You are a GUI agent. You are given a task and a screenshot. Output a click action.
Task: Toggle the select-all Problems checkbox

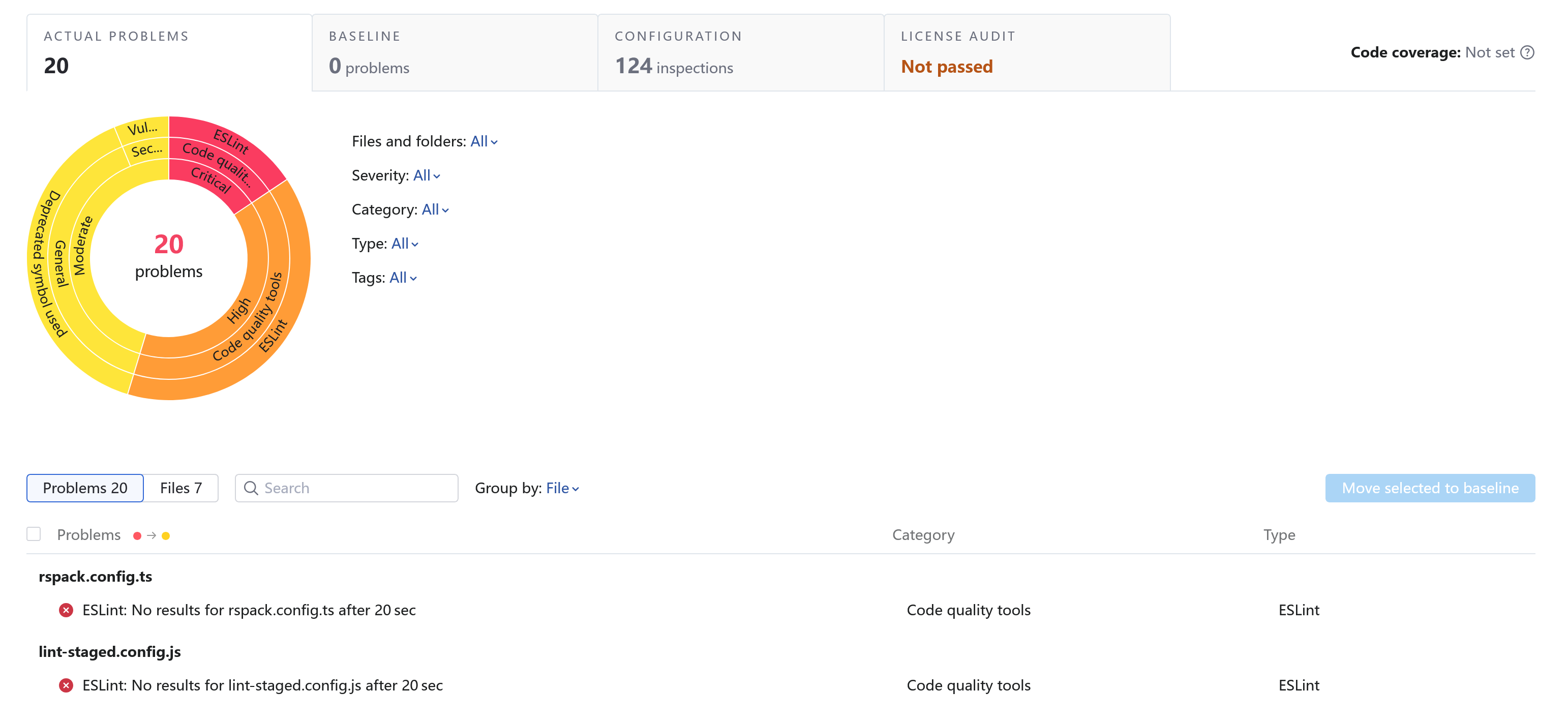(x=34, y=534)
